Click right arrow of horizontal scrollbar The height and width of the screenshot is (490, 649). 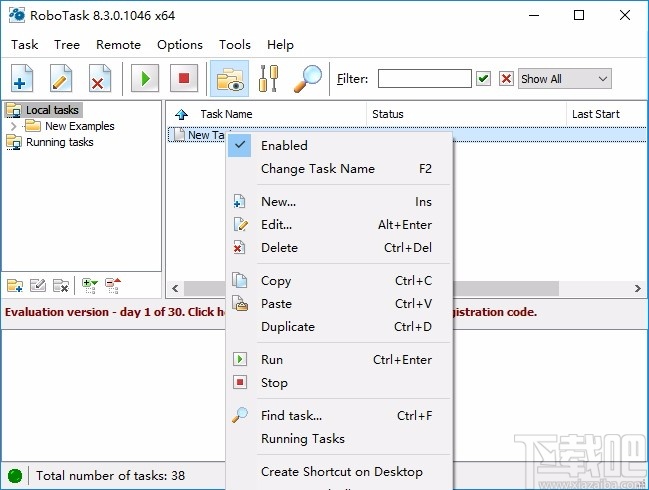pyautogui.click(x=637, y=288)
